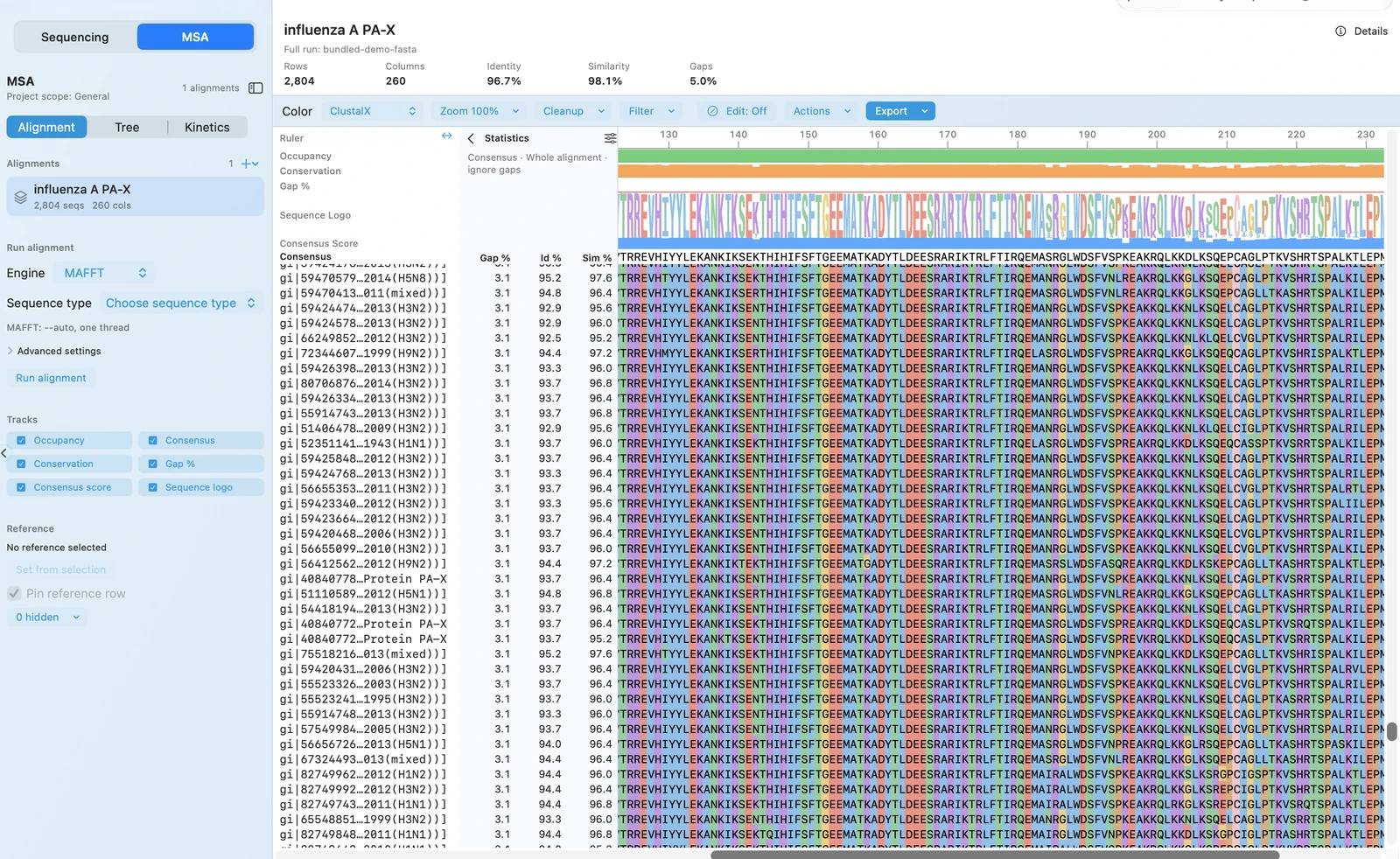This screenshot has height=859, width=1400.
Task: Open the Cleanup dropdown menu
Action: 573,111
